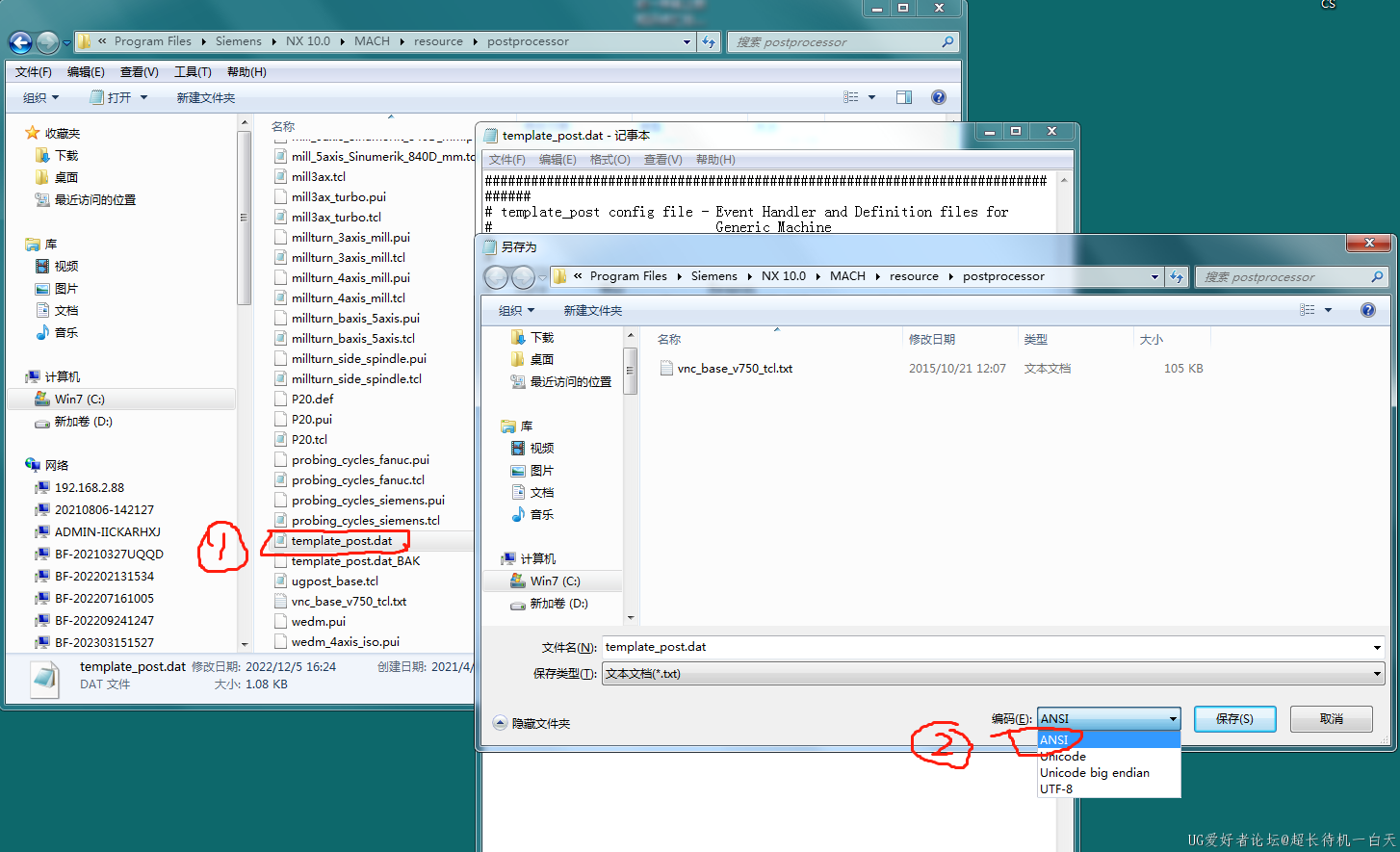Screen dimensions: 1400x852
Task: Open view options dropdown arrow in Save As
Action: (x=1329, y=310)
